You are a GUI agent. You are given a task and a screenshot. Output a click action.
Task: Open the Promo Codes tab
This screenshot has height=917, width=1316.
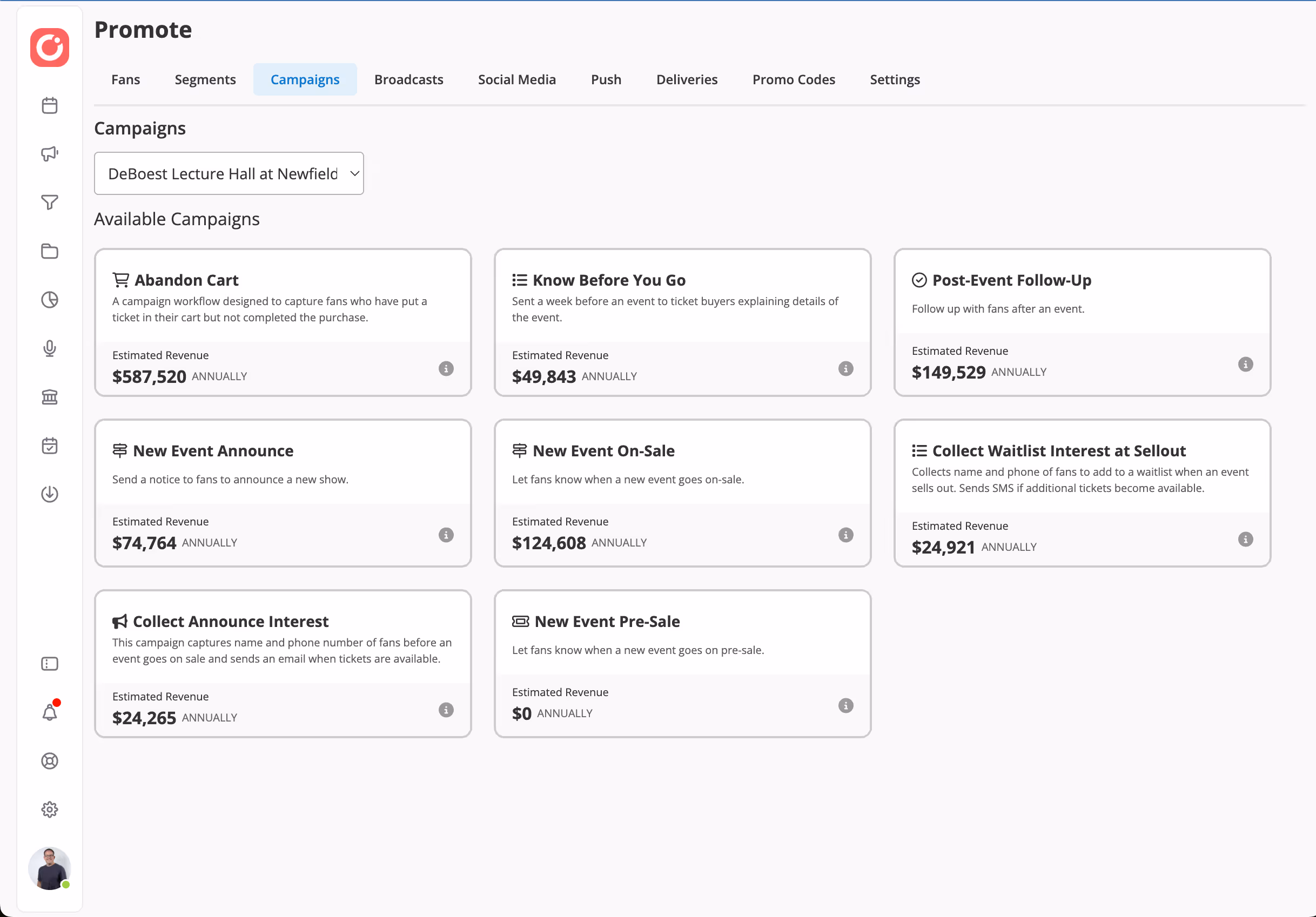[x=793, y=80]
